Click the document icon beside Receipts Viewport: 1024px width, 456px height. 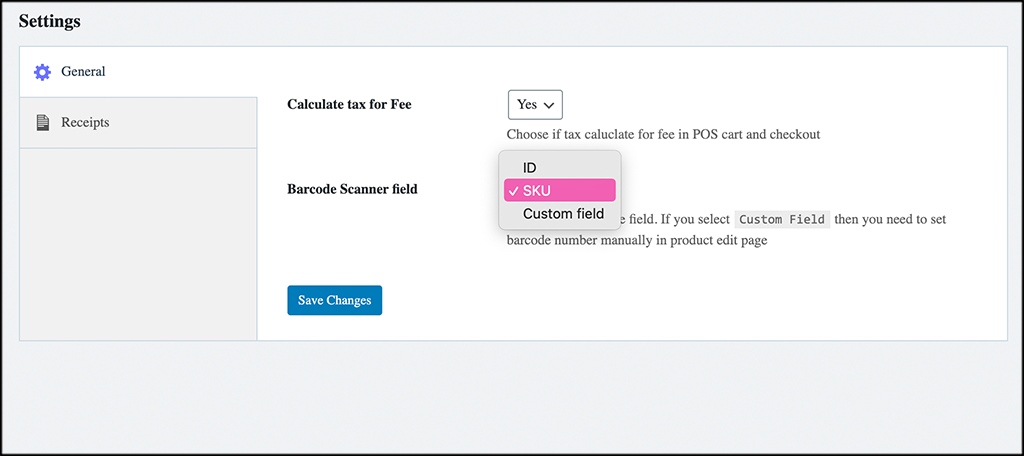pos(42,123)
